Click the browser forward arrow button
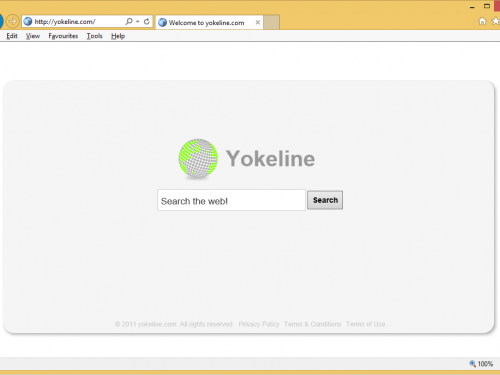The height and width of the screenshot is (375, 500). [x=12, y=22]
